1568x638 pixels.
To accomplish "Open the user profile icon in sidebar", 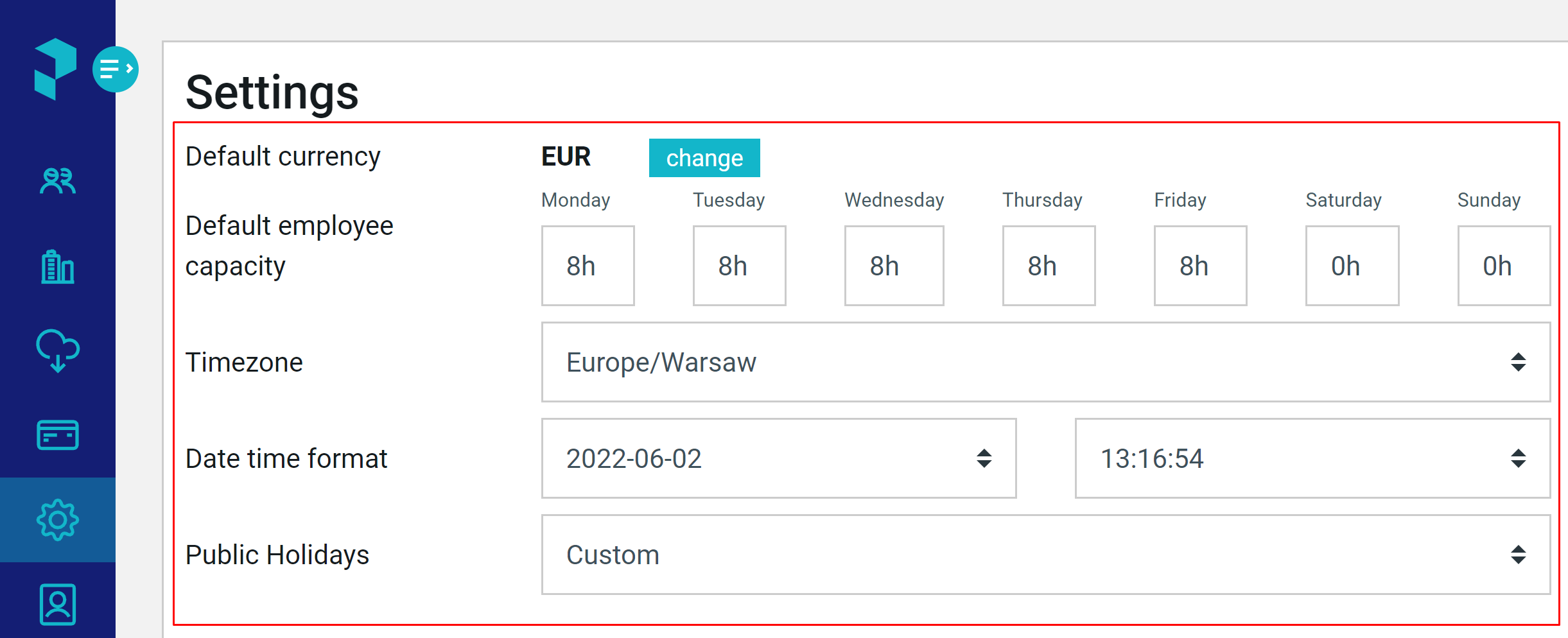I will pyautogui.click(x=58, y=604).
